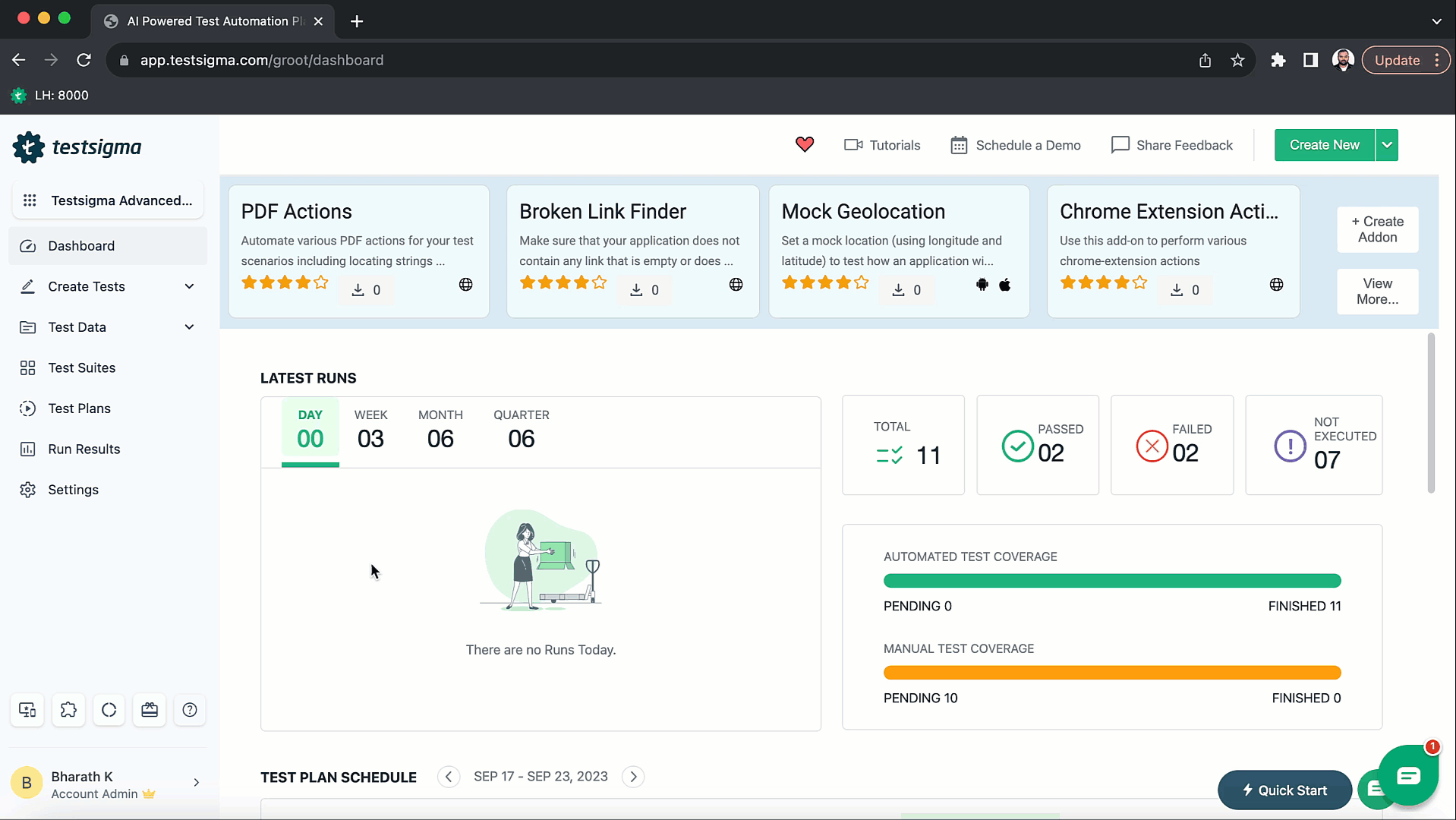Open the PDF Actions addon card
Screen dimensions: 1456x820
[x=358, y=251]
